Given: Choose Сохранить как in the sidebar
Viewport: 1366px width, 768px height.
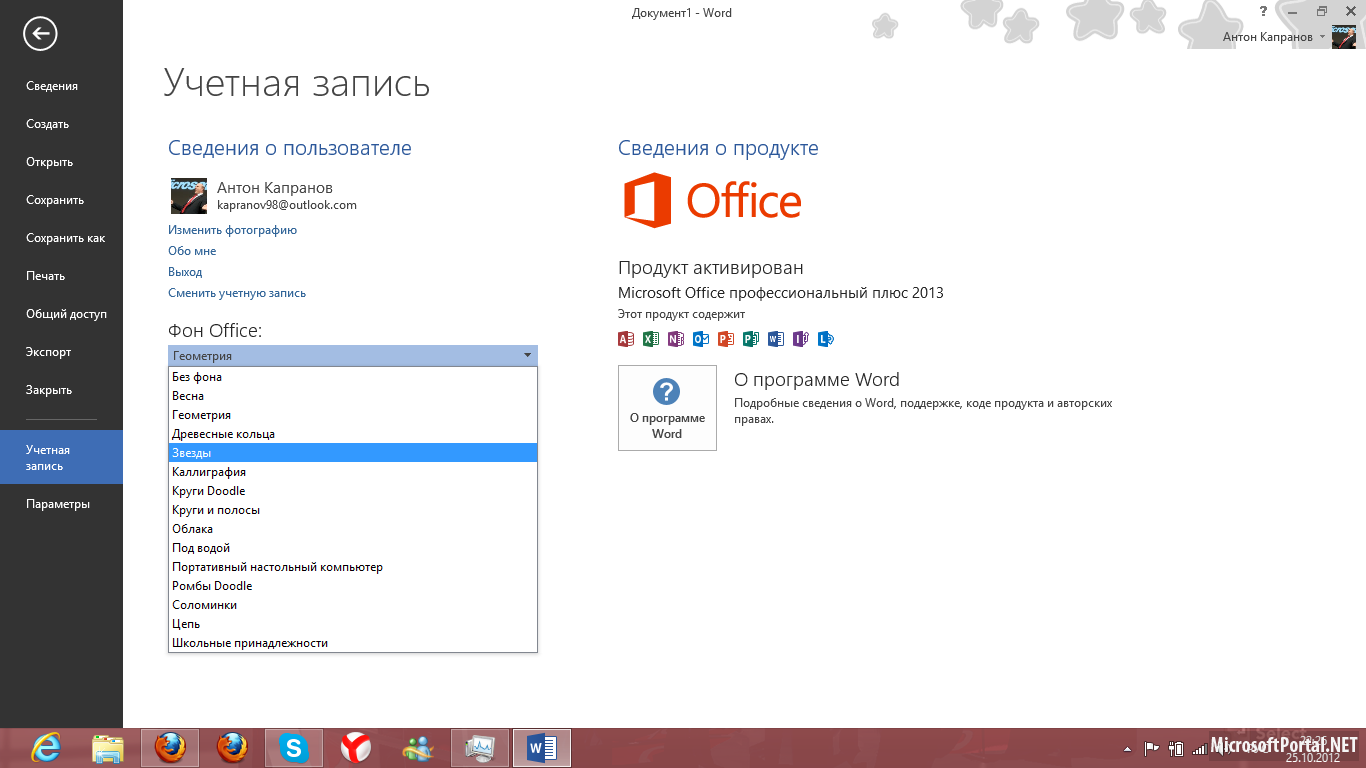Looking at the screenshot, I should [x=61, y=238].
